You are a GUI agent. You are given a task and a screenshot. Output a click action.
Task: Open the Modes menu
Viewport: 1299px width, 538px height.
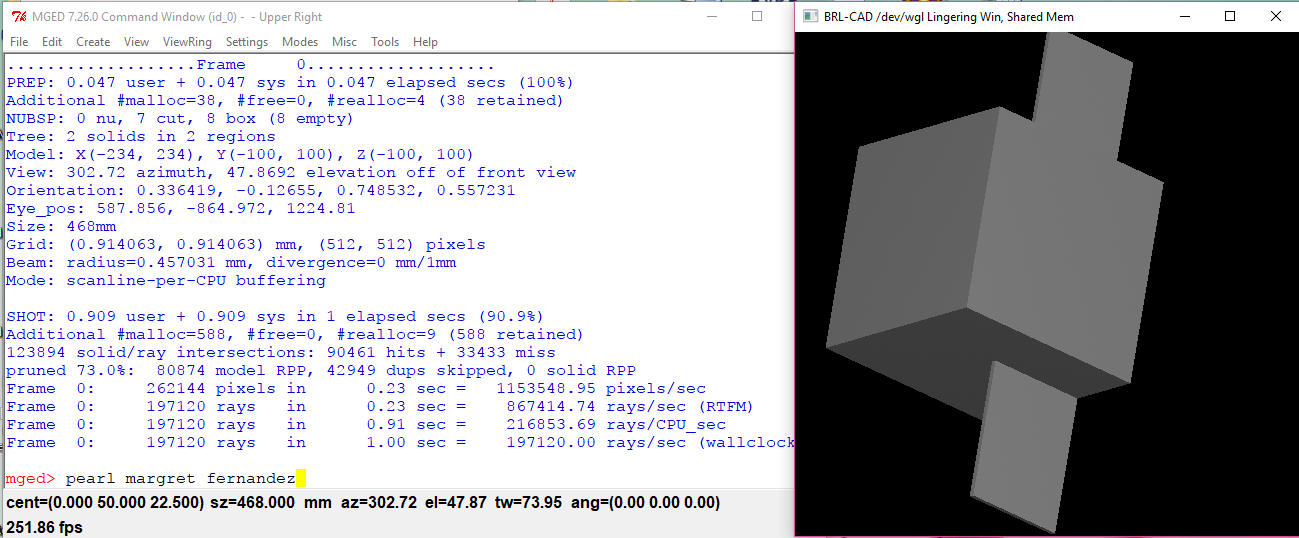tap(300, 42)
